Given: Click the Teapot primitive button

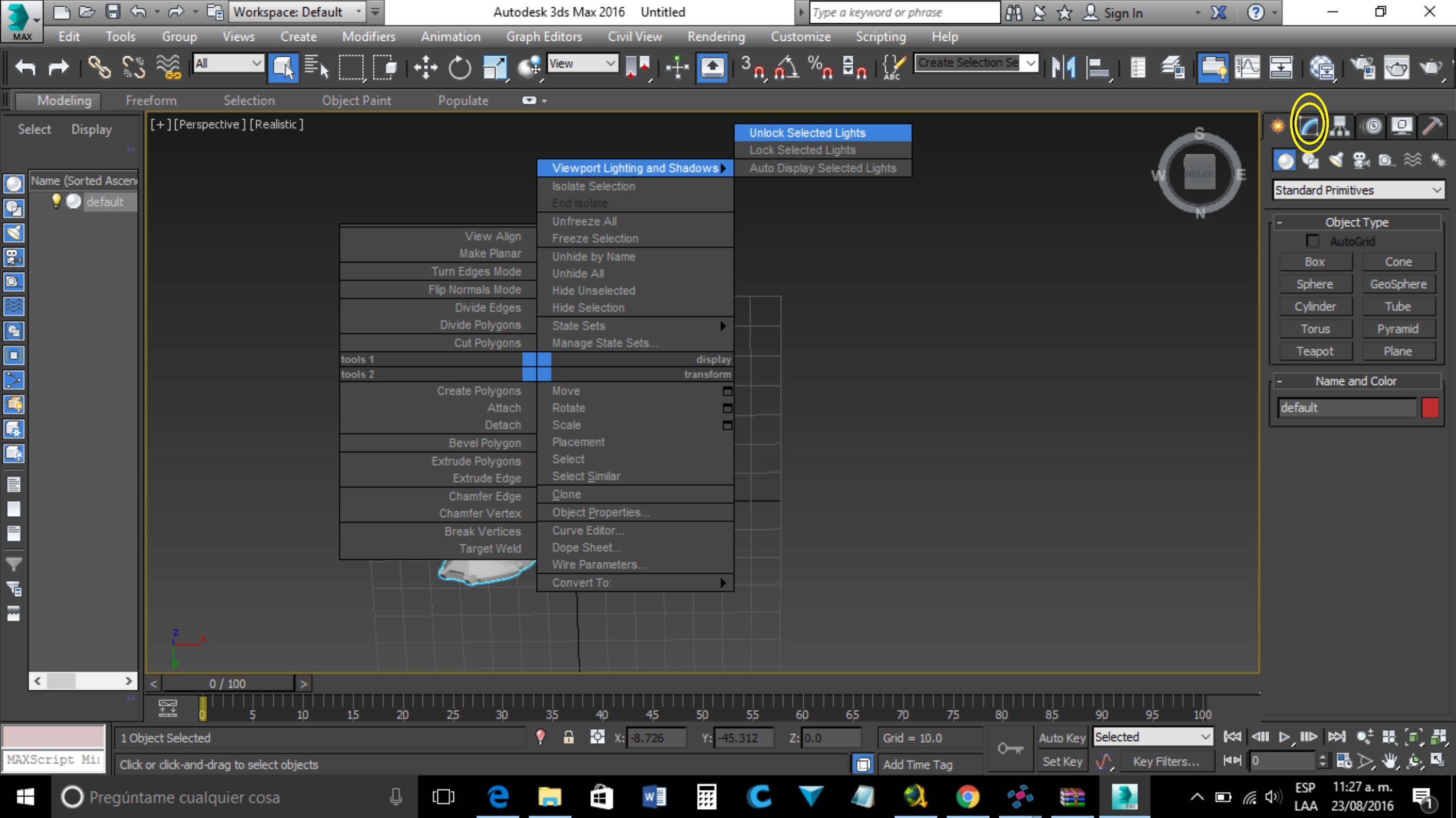Looking at the screenshot, I should coord(1315,351).
